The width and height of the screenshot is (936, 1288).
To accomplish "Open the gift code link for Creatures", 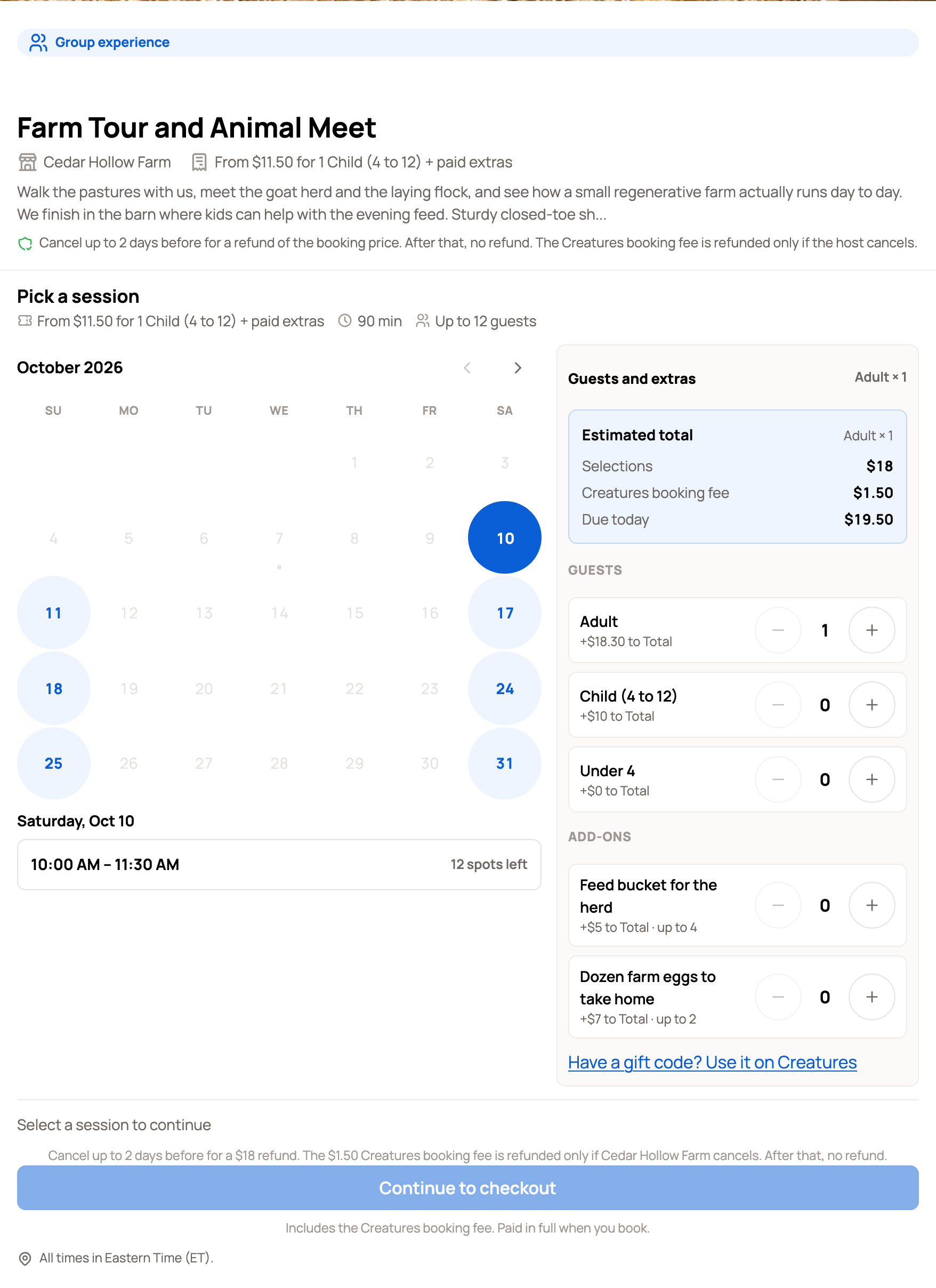I will coord(712,1062).
